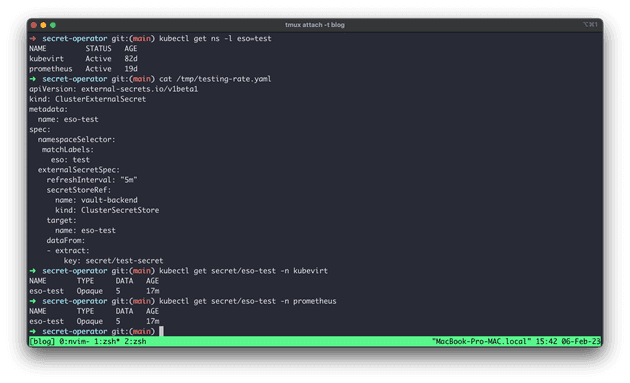The height and width of the screenshot is (383, 630).
Task: Click the 'namespaceSelector:' line
Action: pyautogui.click(x=76, y=139)
